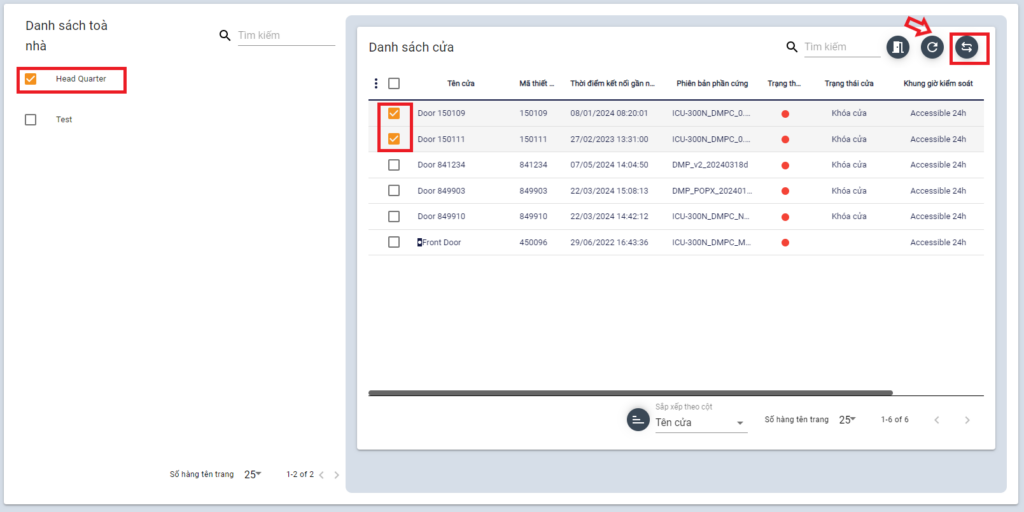This screenshot has height=512, width=1024.
Task: Open door list rows-per-page dropdown
Action: (846, 420)
